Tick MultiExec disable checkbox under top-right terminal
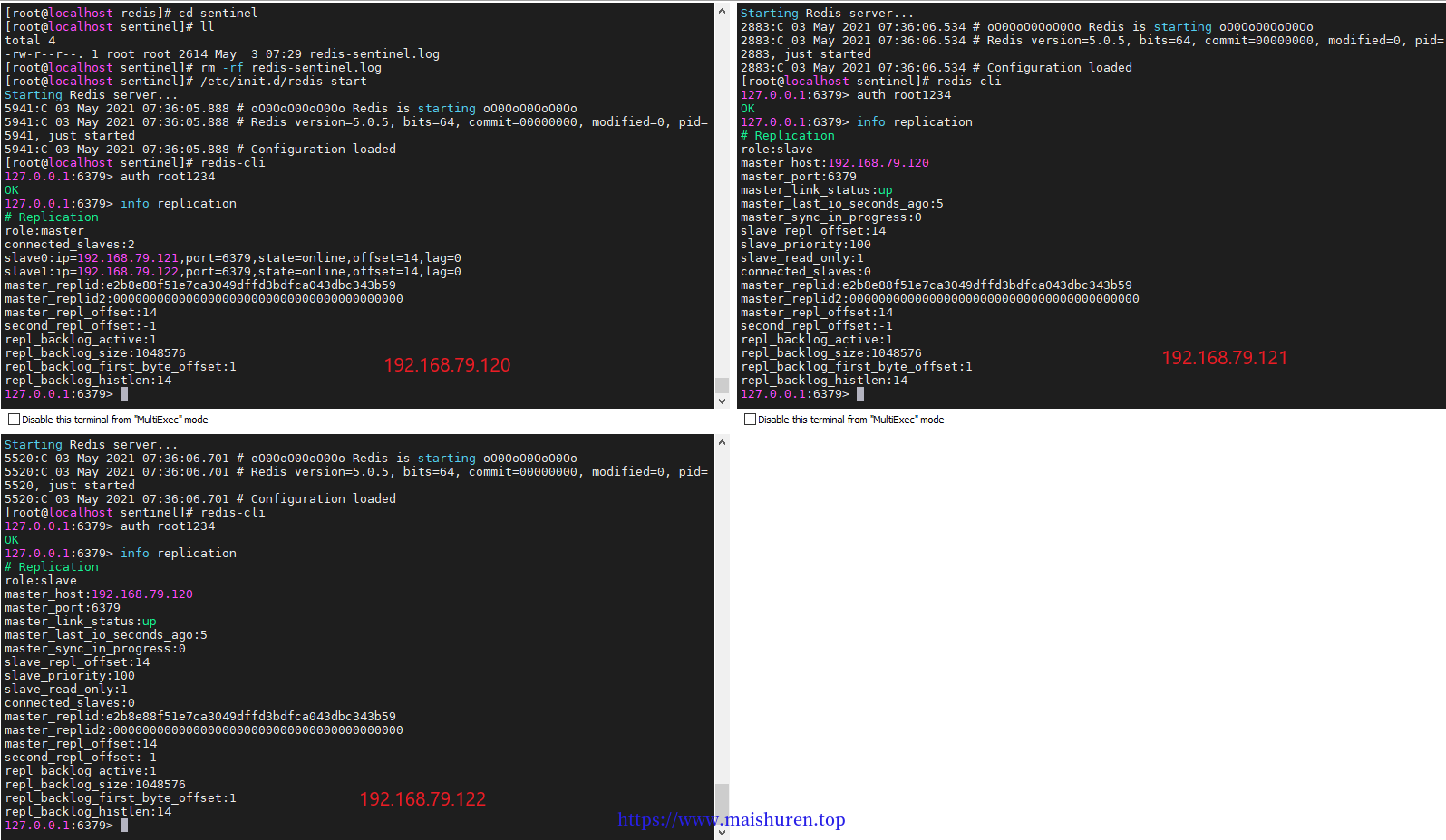Image resolution: width=1446 pixels, height=840 pixels. pyautogui.click(x=750, y=420)
